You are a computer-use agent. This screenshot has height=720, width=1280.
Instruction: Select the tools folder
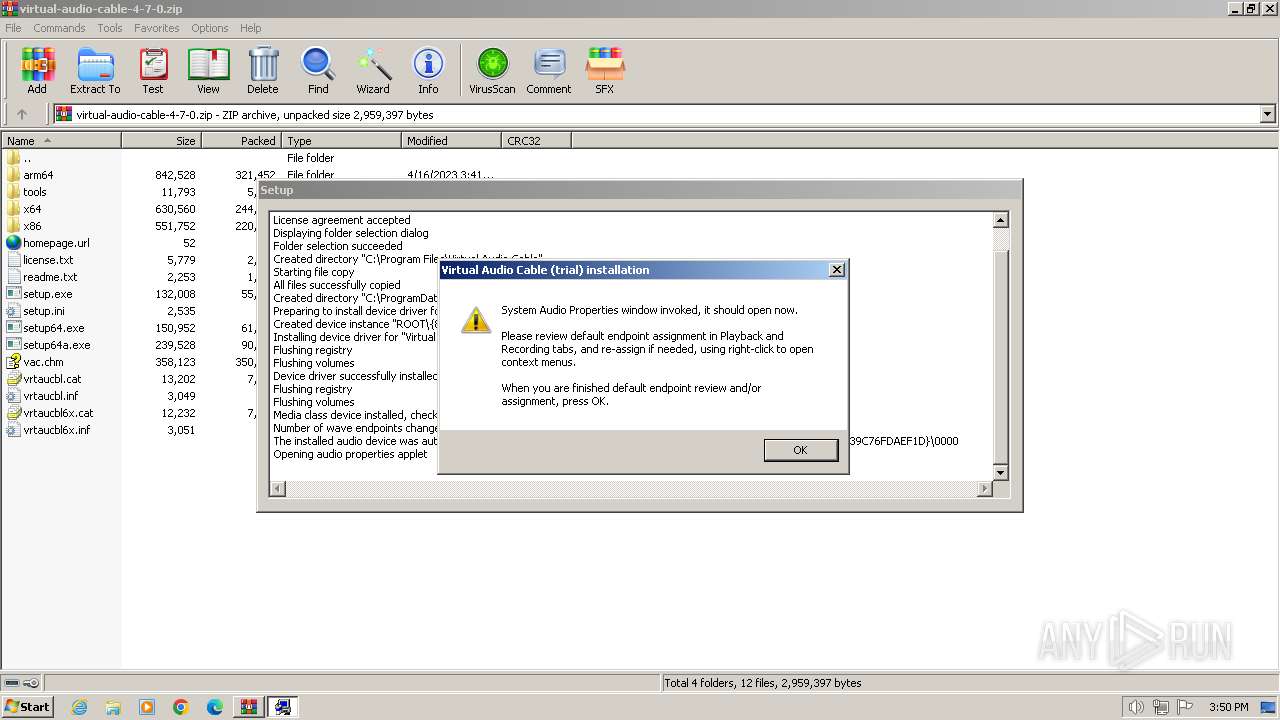tap(35, 192)
